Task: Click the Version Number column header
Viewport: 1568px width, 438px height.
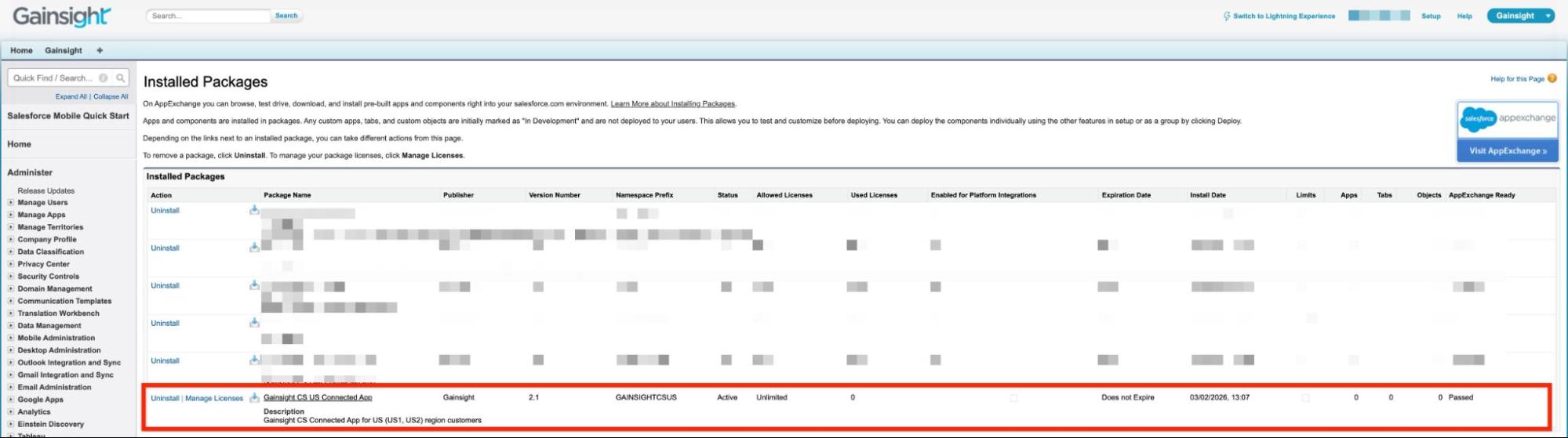Action: point(555,195)
